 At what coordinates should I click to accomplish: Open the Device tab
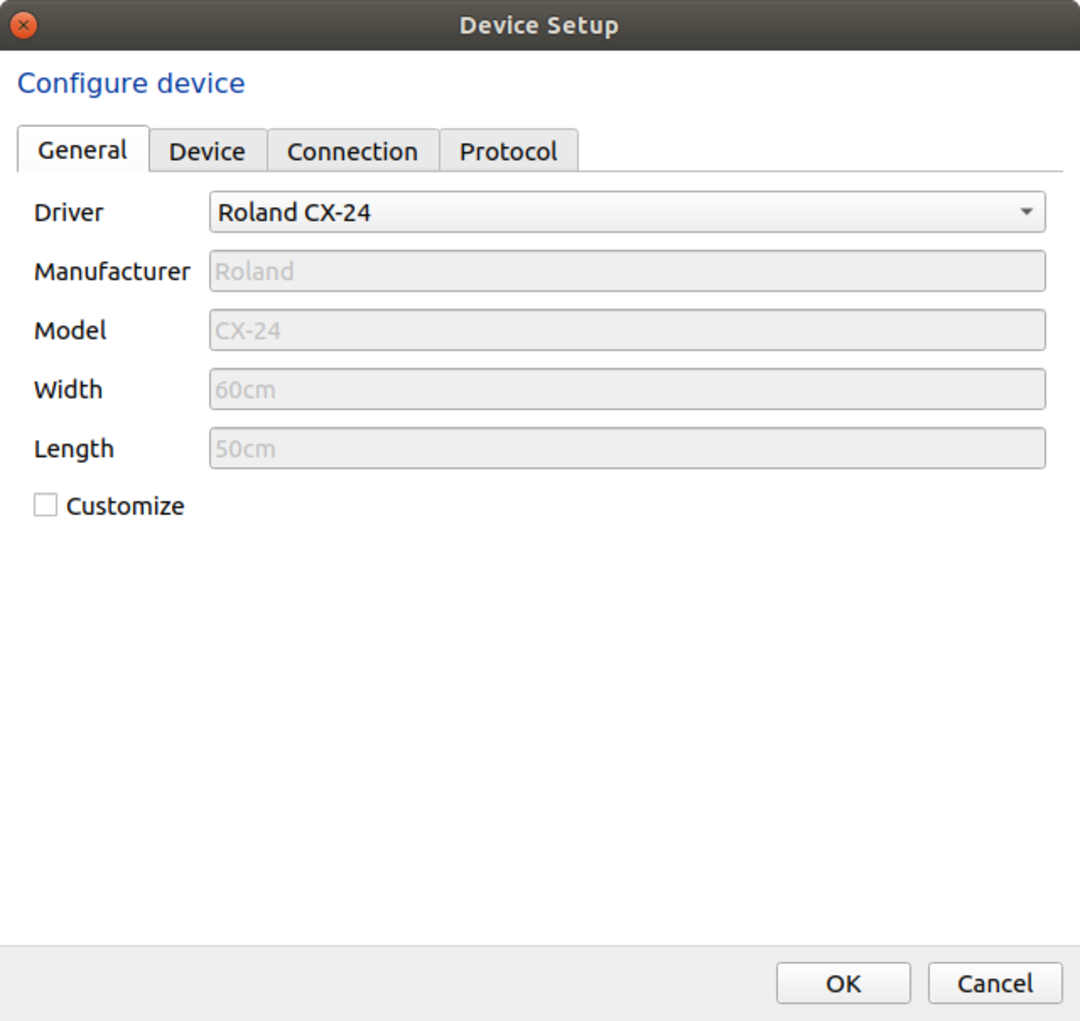tap(207, 151)
